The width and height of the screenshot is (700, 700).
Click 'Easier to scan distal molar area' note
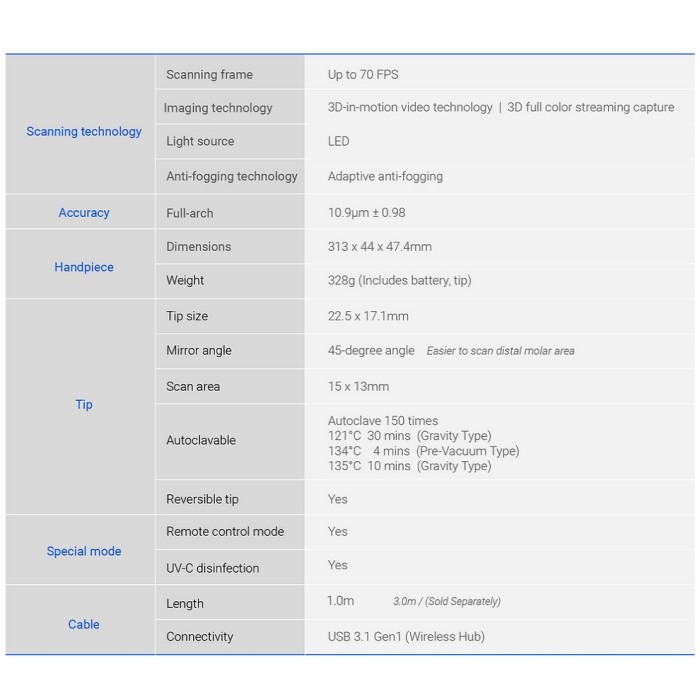[x=500, y=351]
